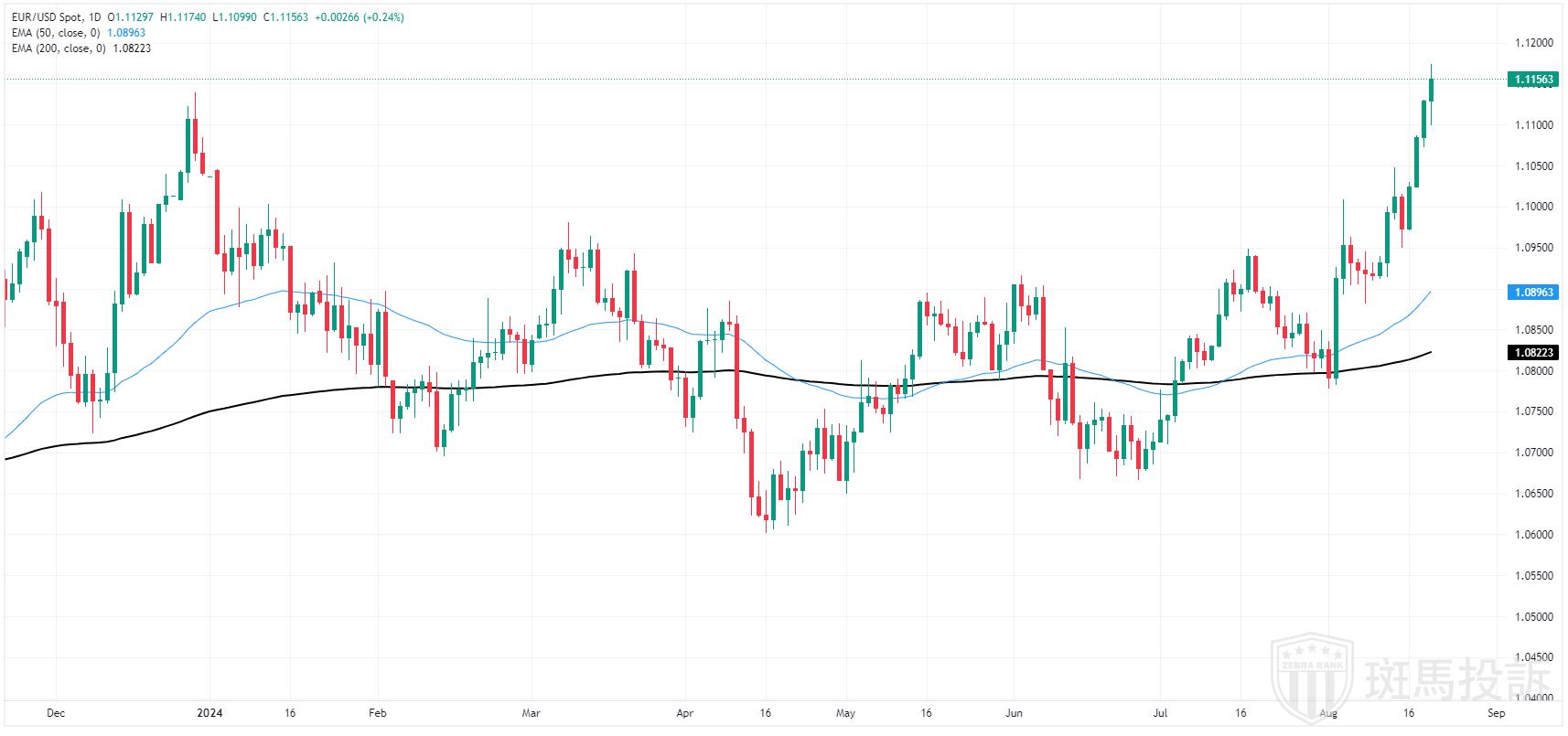Click the Jun label on time axis
1568x736 pixels.
pos(1013,712)
